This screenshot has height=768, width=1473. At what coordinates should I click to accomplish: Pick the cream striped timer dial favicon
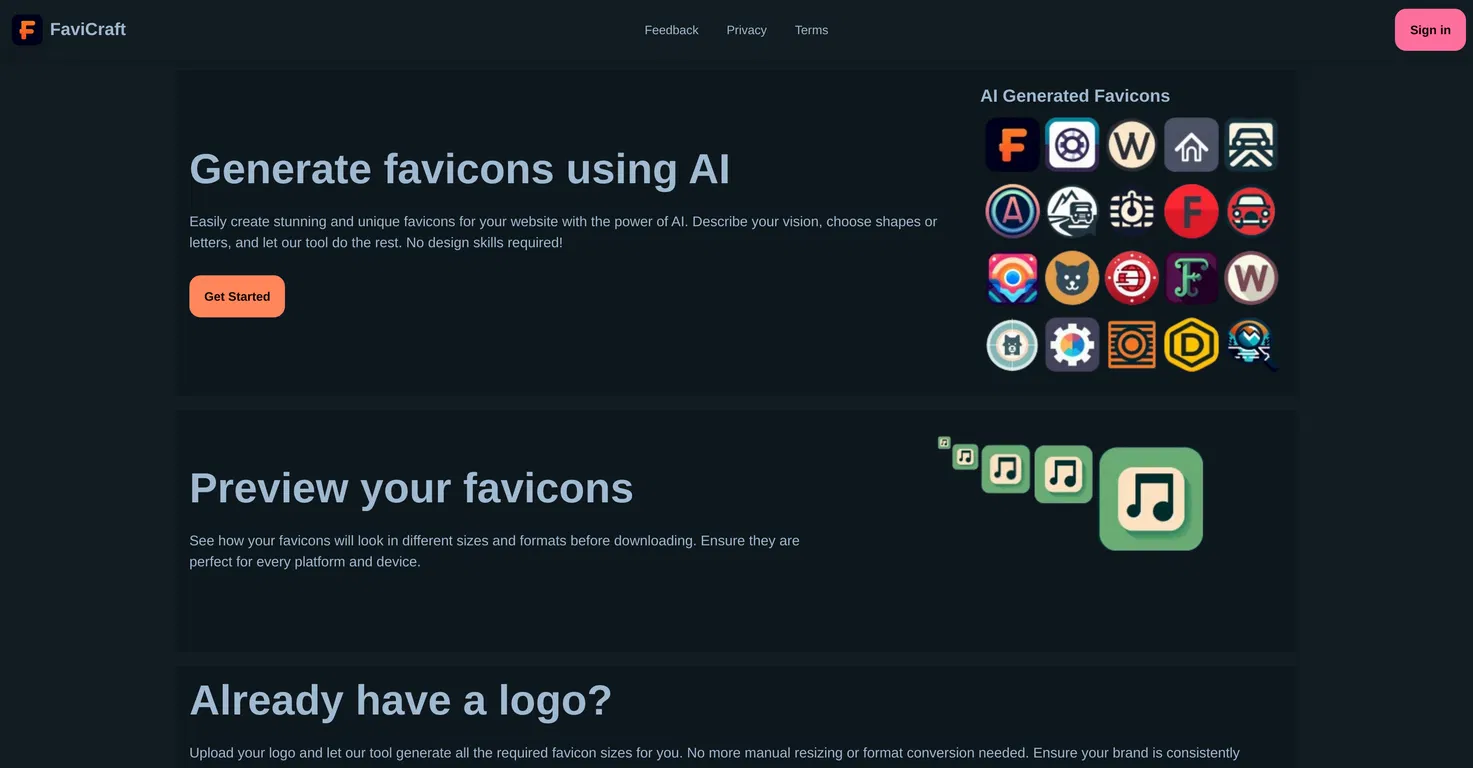click(1132, 211)
